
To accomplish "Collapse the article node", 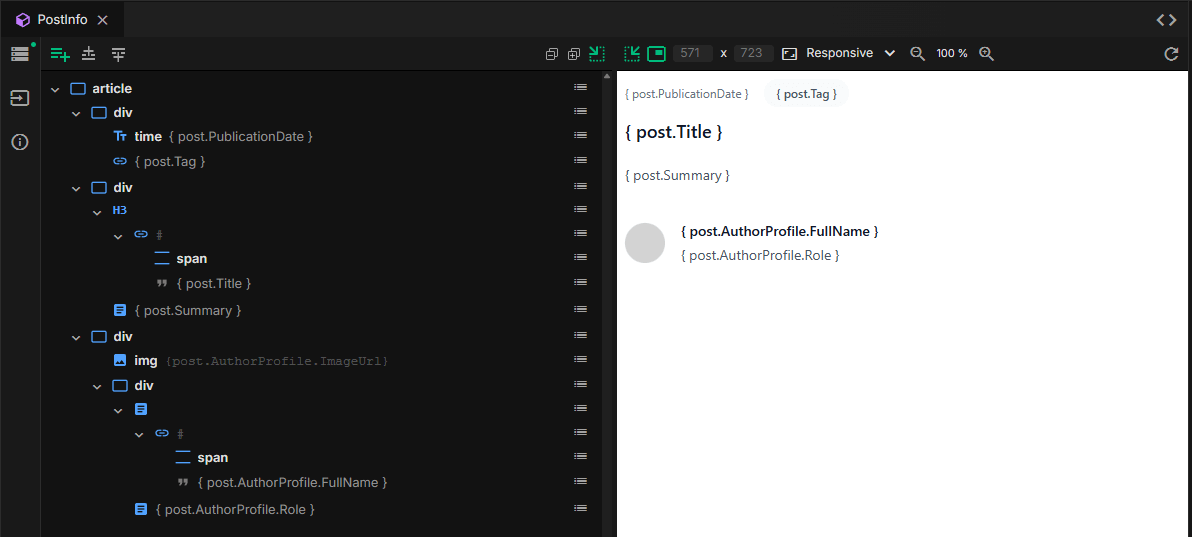I will [55, 89].
